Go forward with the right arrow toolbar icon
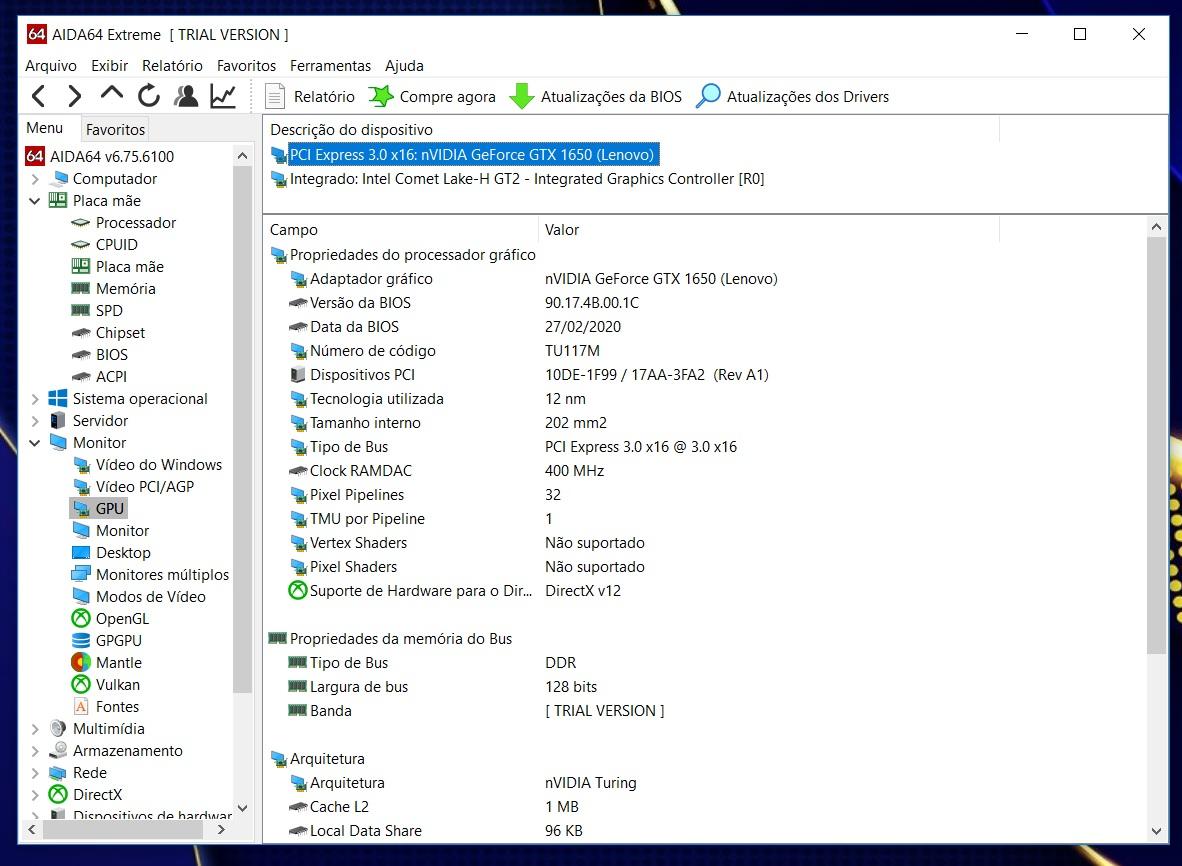The image size is (1182, 866). click(75, 96)
